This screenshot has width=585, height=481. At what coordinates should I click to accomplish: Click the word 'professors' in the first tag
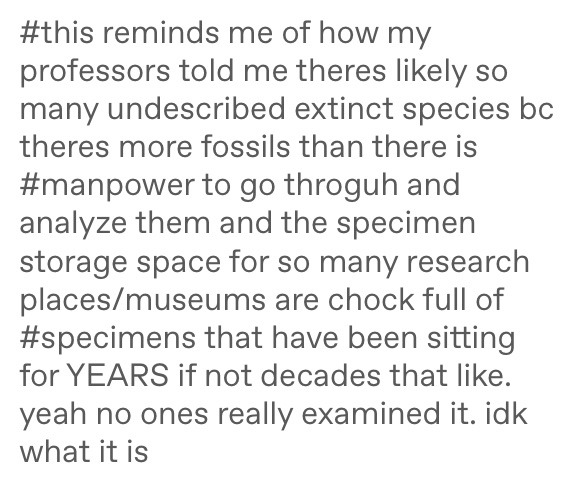(95, 72)
